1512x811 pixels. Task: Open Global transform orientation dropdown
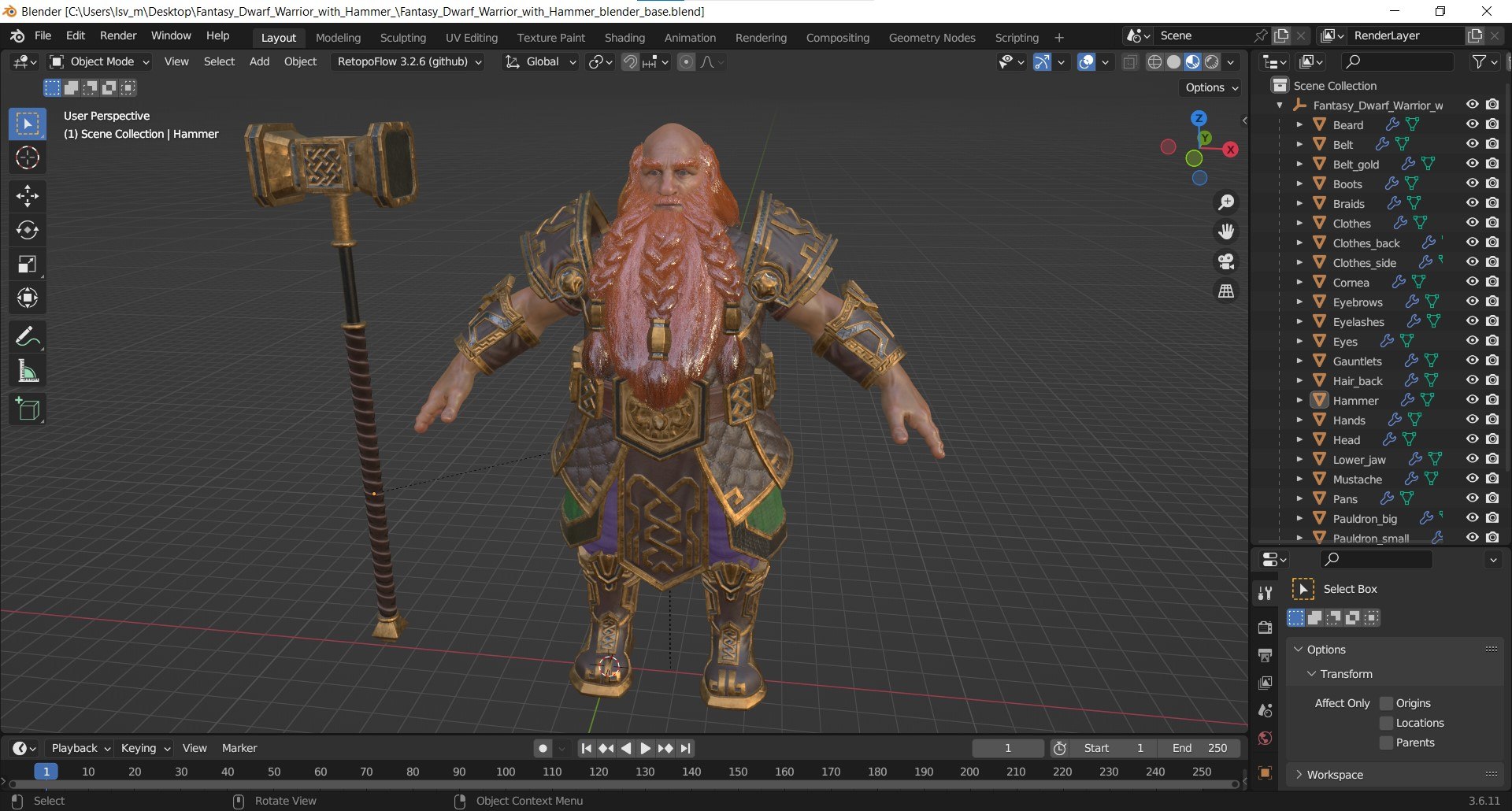(541, 61)
